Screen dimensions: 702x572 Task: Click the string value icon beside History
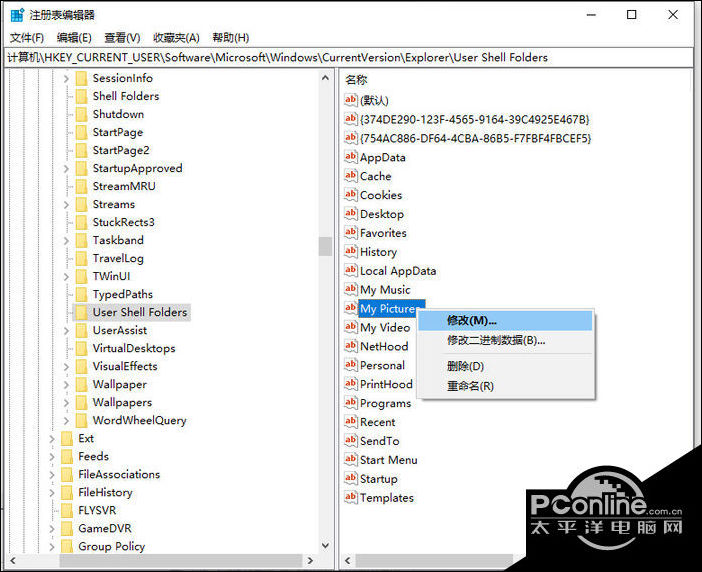click(x=351, y=252)
